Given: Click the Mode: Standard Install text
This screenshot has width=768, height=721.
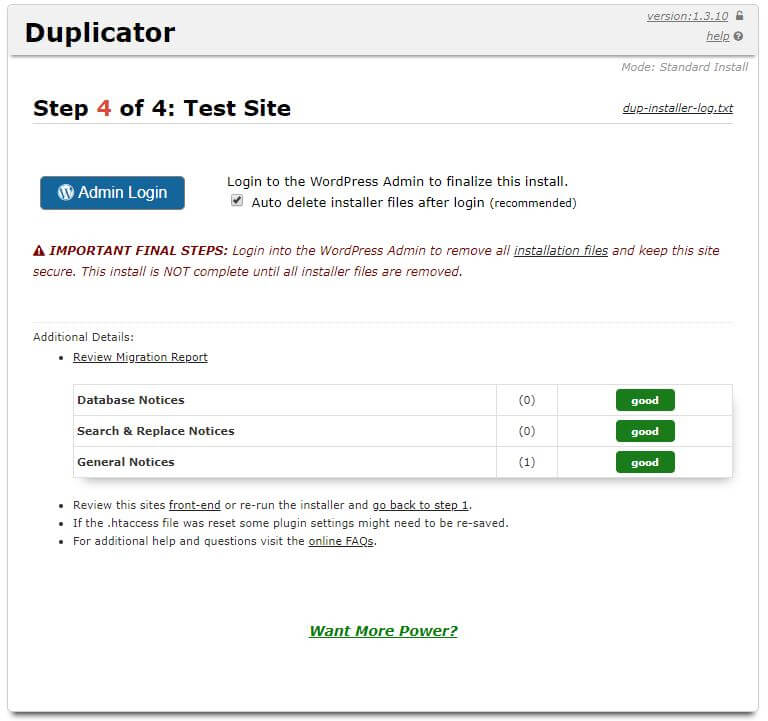Looking at the screenshot, I should (x=684, y=67).
